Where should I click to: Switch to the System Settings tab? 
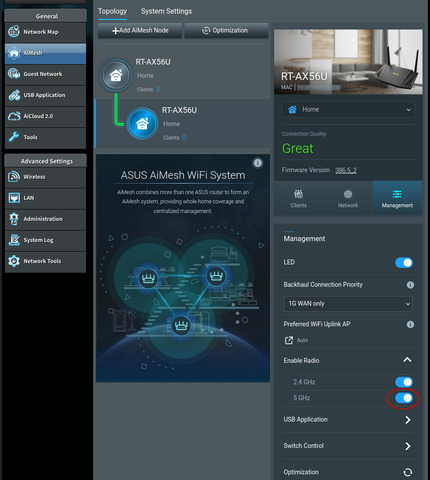click(x=166, y=11)
